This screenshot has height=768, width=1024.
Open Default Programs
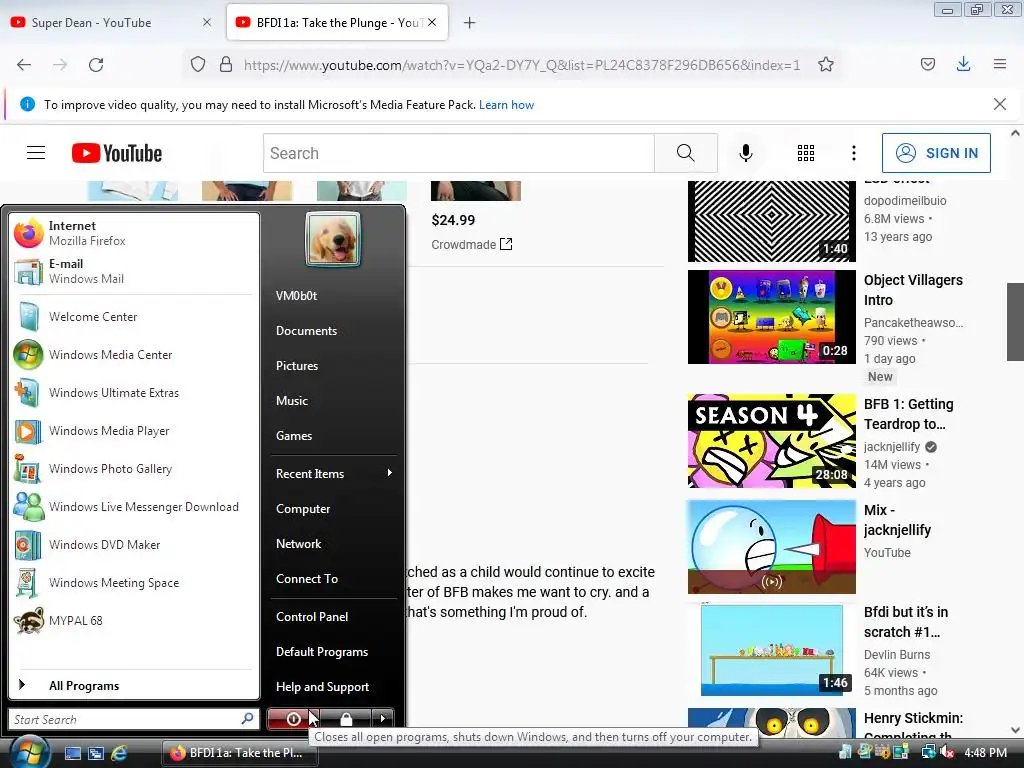tap(333, 652)
